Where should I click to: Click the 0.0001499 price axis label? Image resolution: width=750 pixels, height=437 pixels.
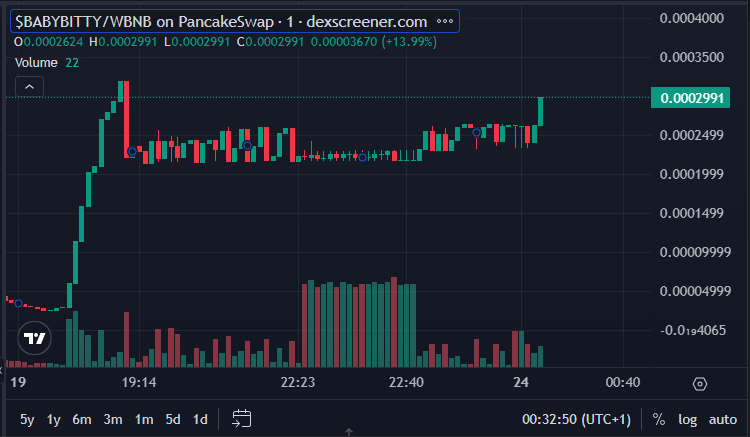692,213
